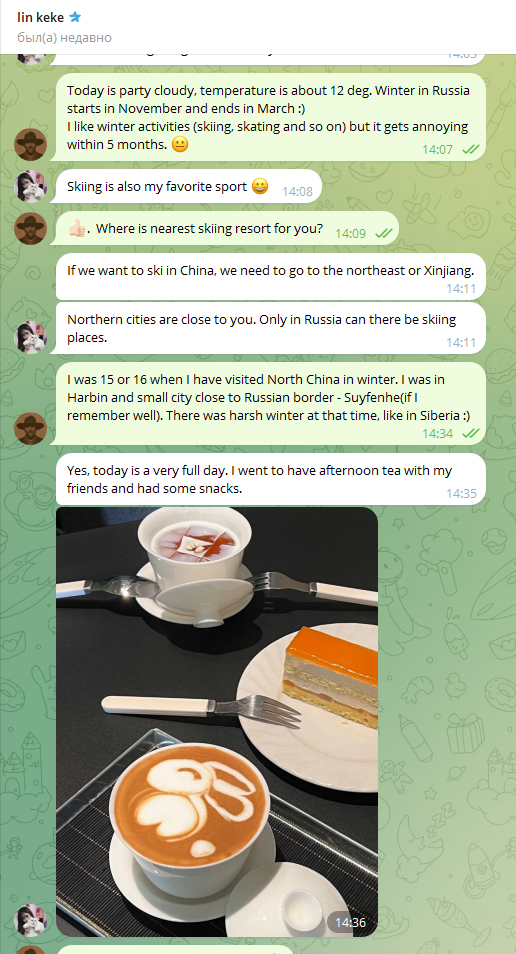Click the hat avatar beside the 14:07 message
Image resolution: width=516 pixels, height=954 pixels.
coord(30,145)
